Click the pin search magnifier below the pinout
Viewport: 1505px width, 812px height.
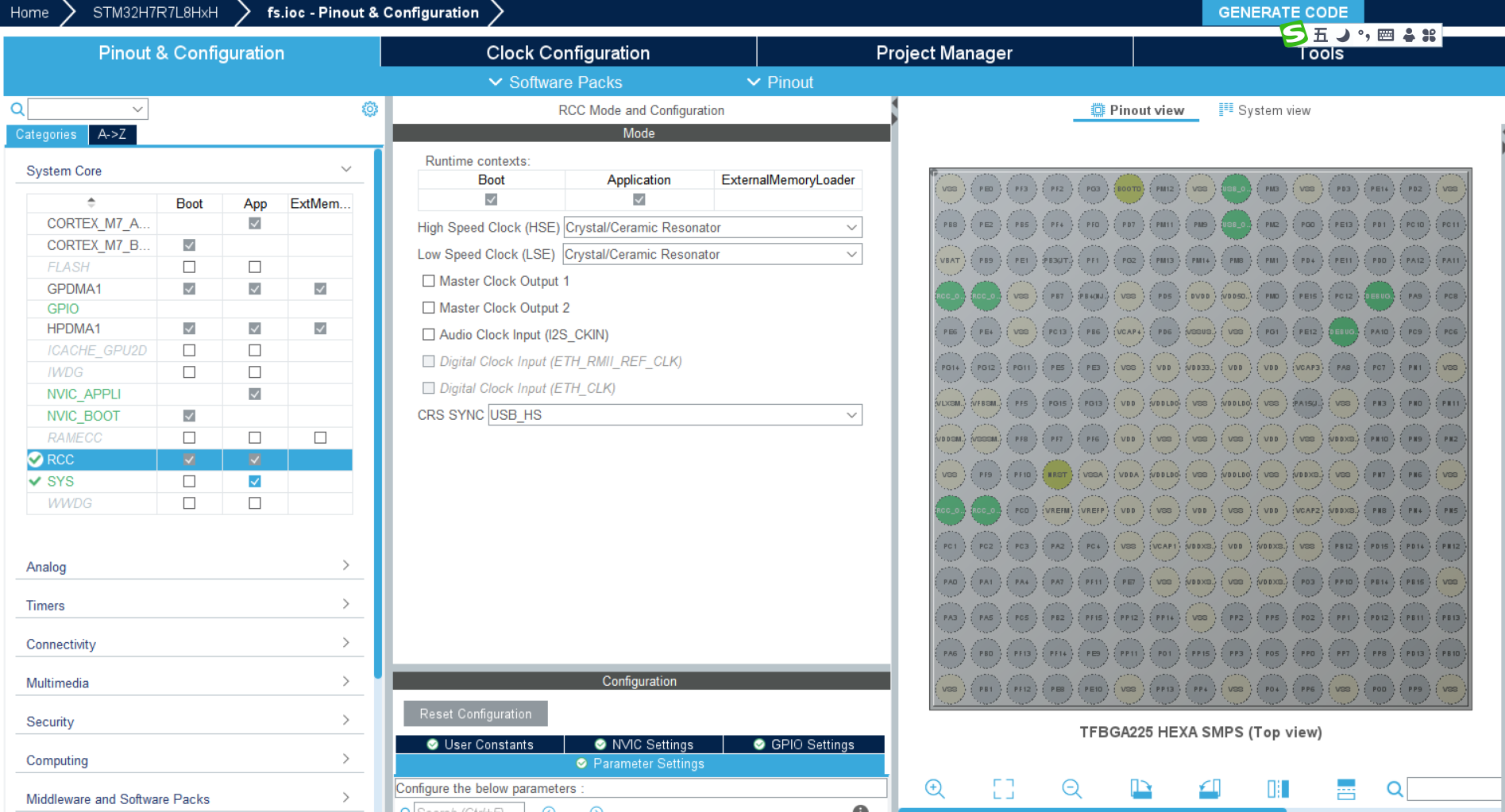[1395, 789]
